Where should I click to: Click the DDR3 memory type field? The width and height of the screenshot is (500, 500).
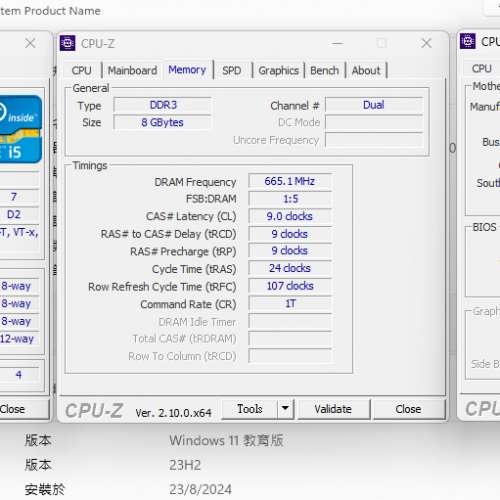tap(163, 105)
